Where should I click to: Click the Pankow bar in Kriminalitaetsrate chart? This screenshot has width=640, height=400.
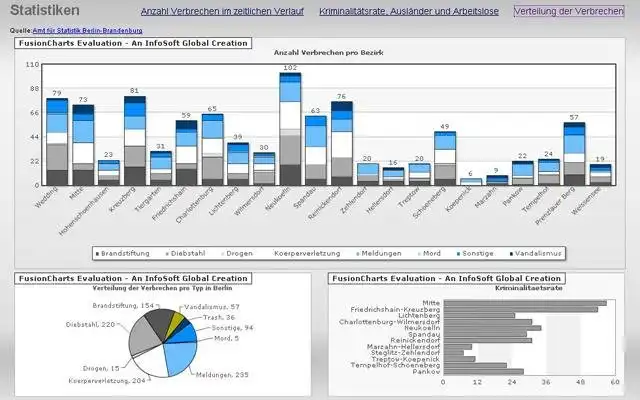tap(484, 372)
